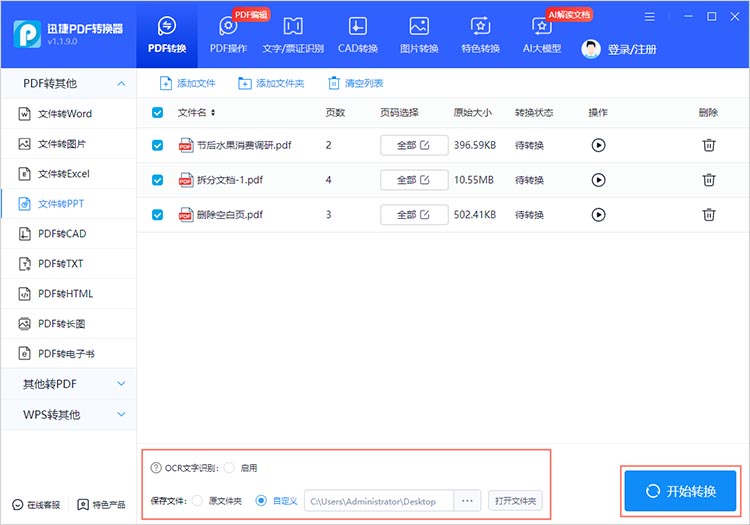
Task: Collapse the PDF转其他 sidebar section
Action: pos(121,83)
